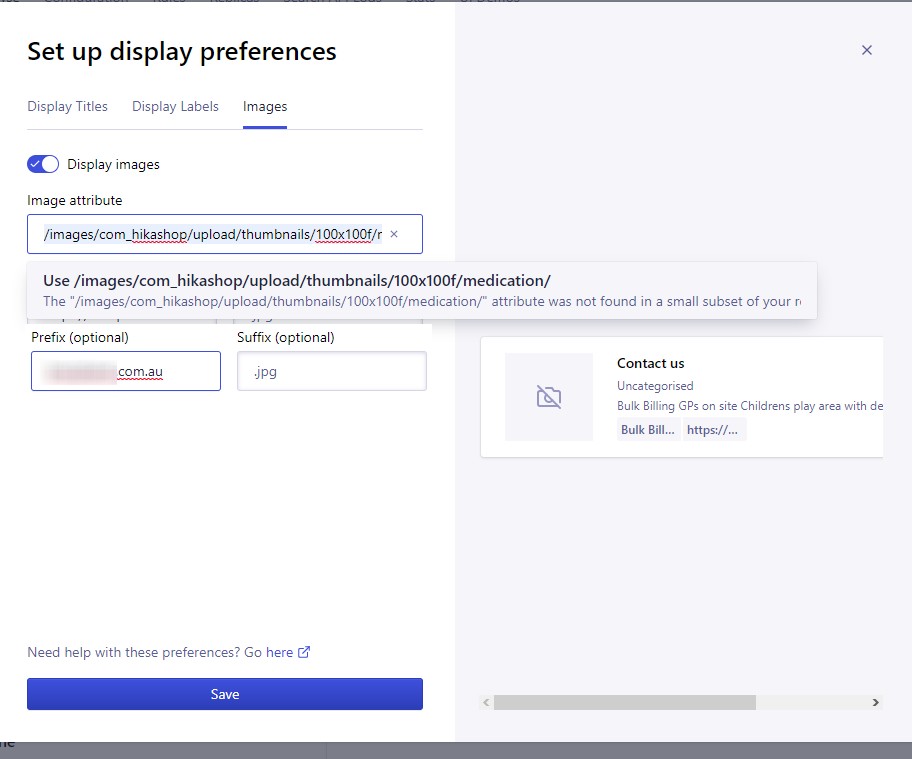Click the Prefix input field
This screenshot has width=912, height=759.
click(x=126, y=371)
